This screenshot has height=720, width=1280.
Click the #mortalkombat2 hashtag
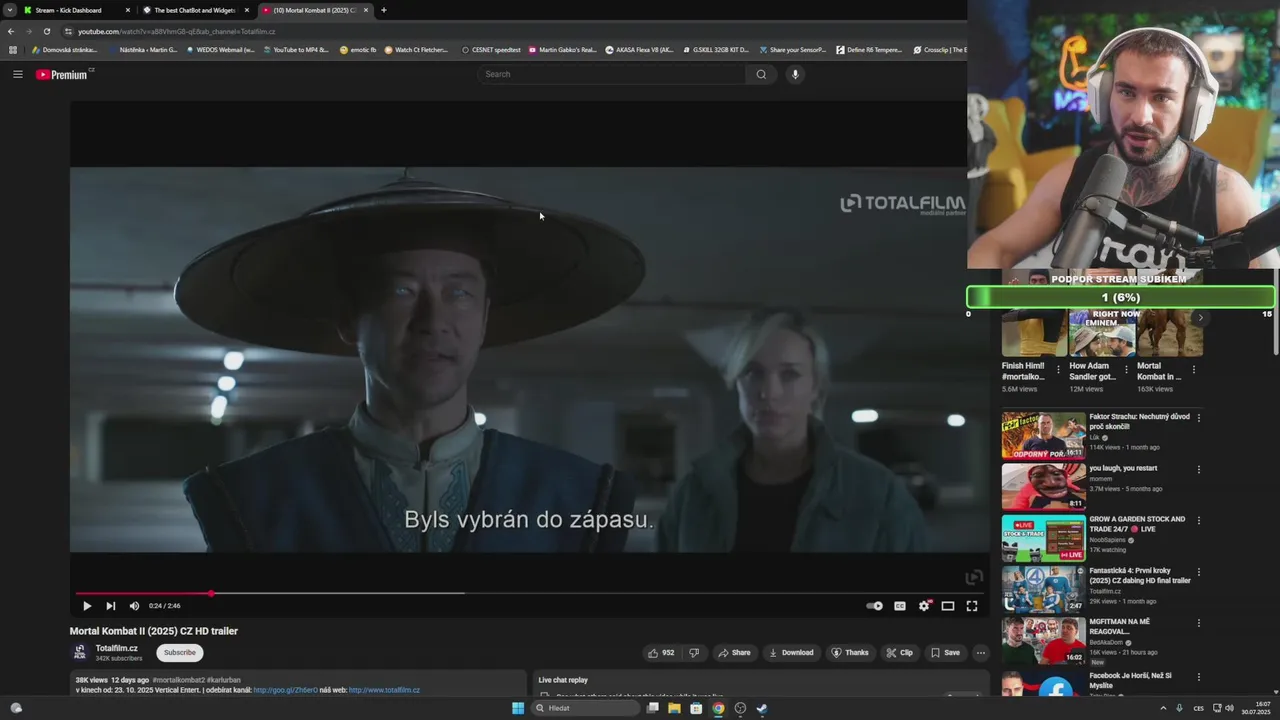[x=178, y=680]
